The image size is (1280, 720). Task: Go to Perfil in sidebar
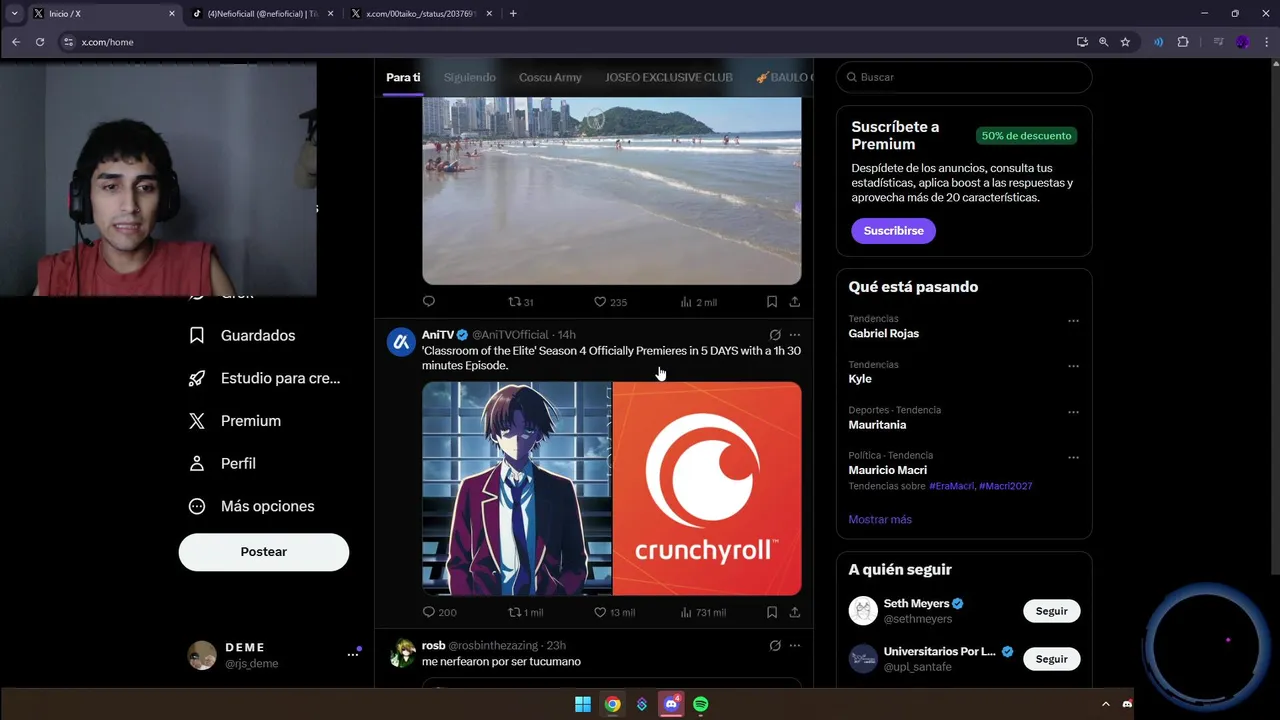pos(223,464)
